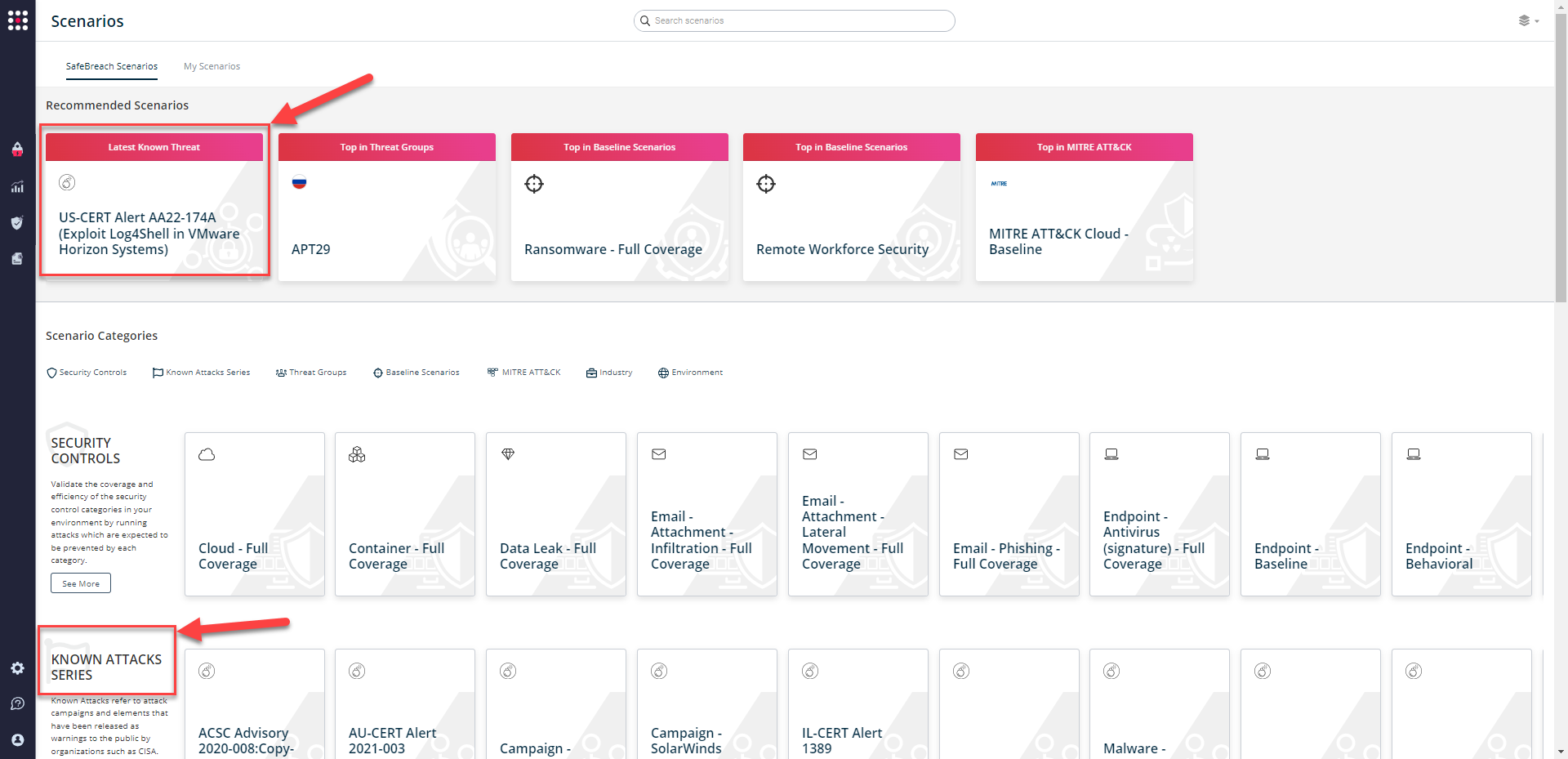Click the bomb scenarios sidebar icon
This screenshot has width=1568, height=759.
click(17, 150)
